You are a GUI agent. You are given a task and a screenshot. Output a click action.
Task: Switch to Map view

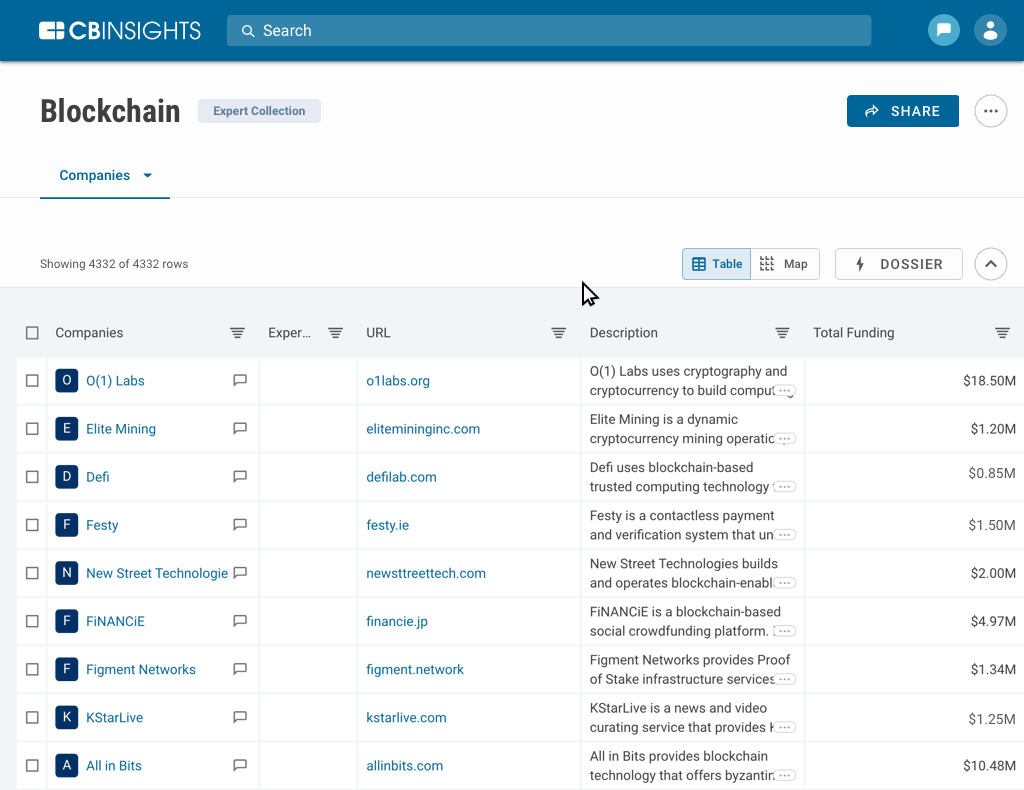[x=785, y=264]
